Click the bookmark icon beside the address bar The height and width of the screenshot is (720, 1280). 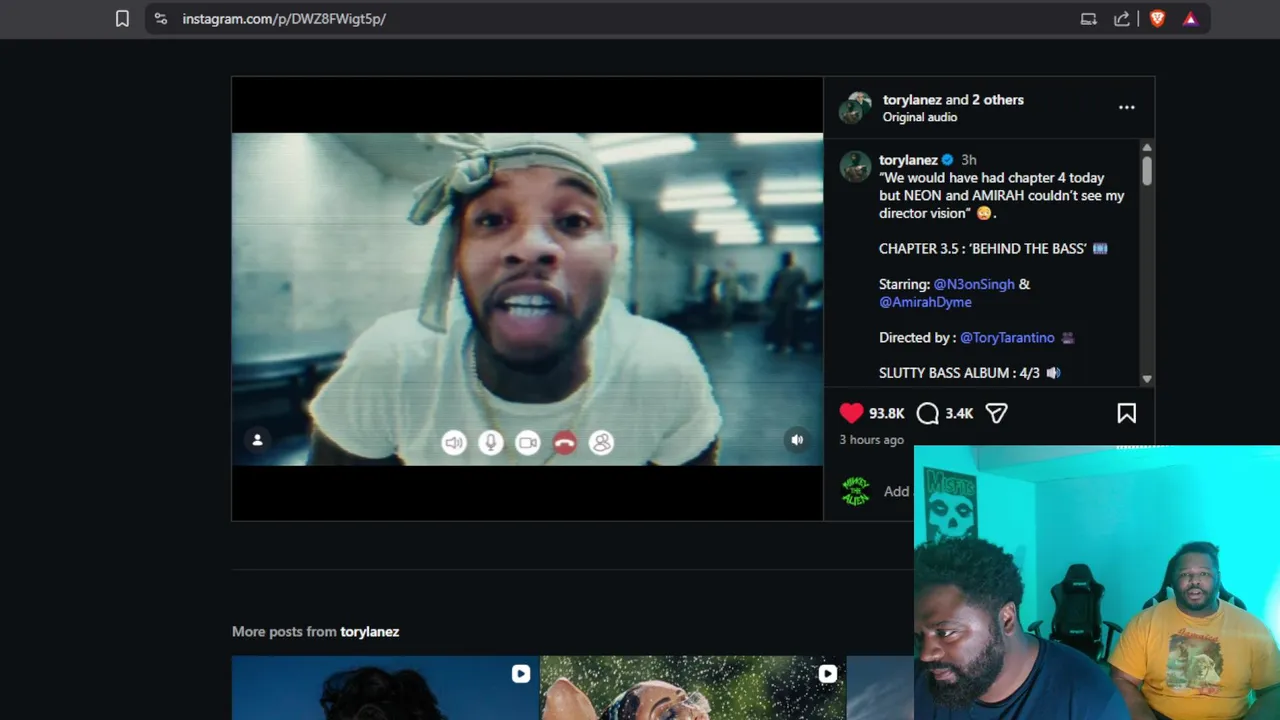(122, 19)
